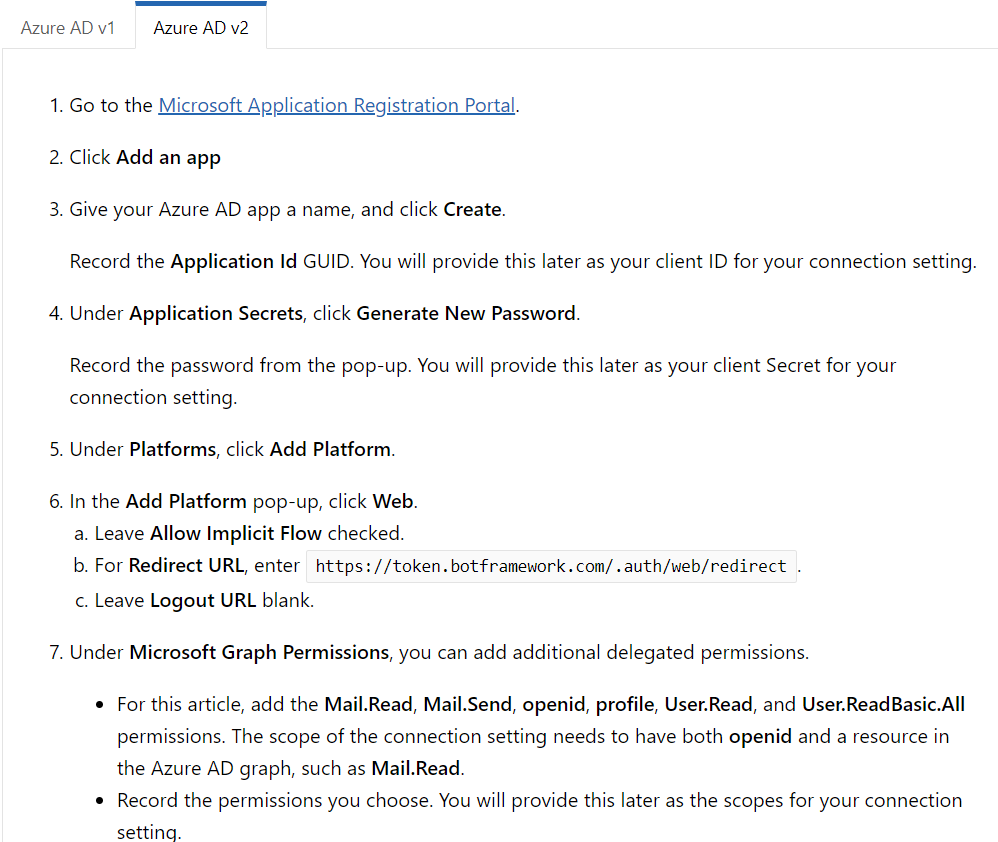Click the bold 'Mail.Send' permission name

pos(468,705)
